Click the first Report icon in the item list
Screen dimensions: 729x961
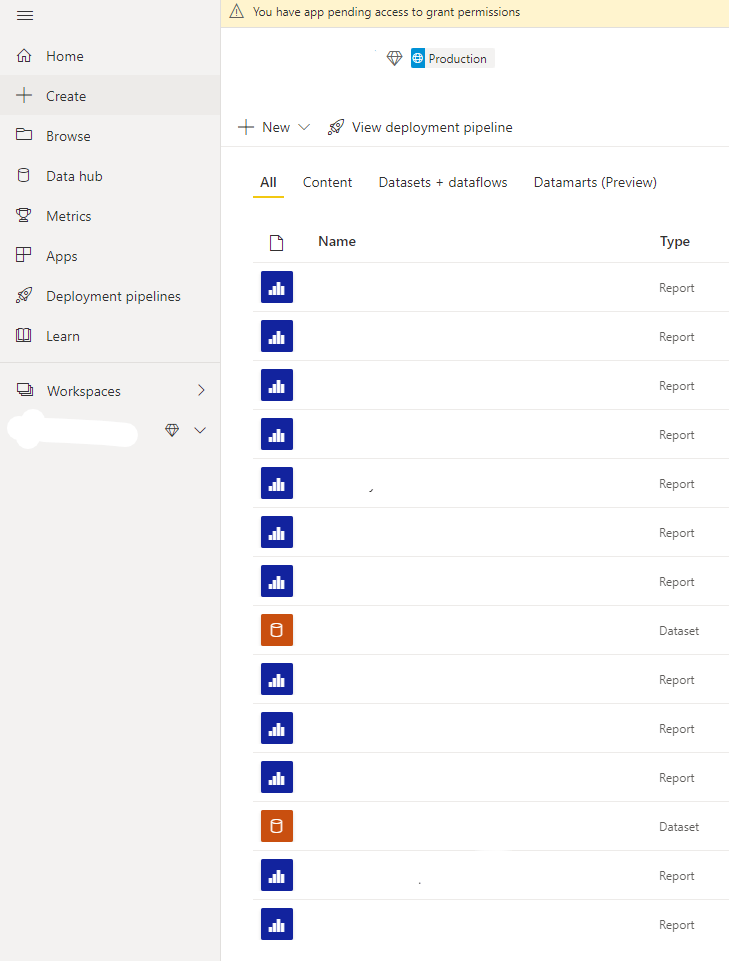(x=277, y=287)
